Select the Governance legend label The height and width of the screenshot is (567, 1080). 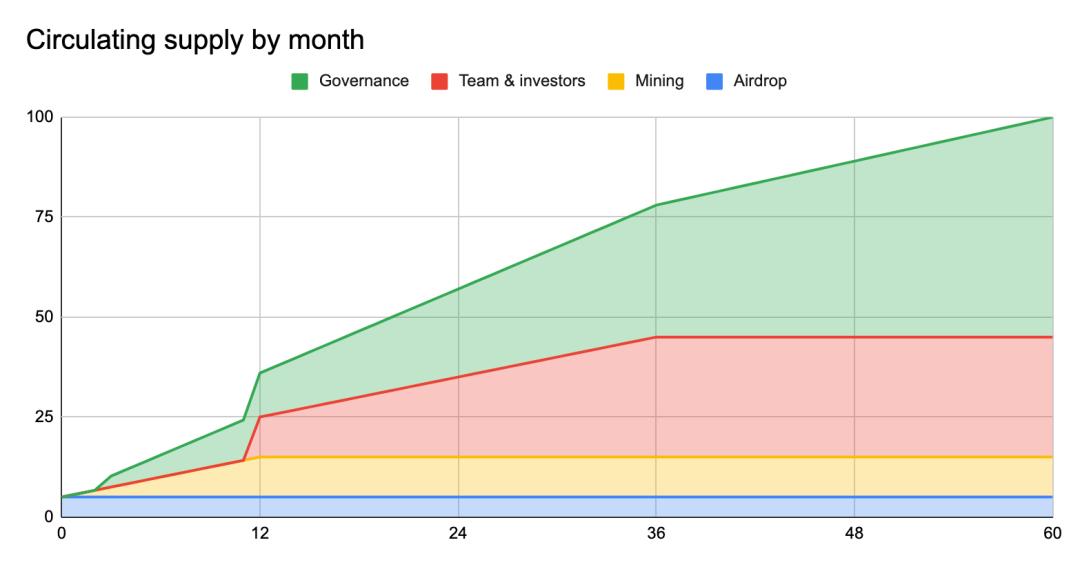point(363,82)
